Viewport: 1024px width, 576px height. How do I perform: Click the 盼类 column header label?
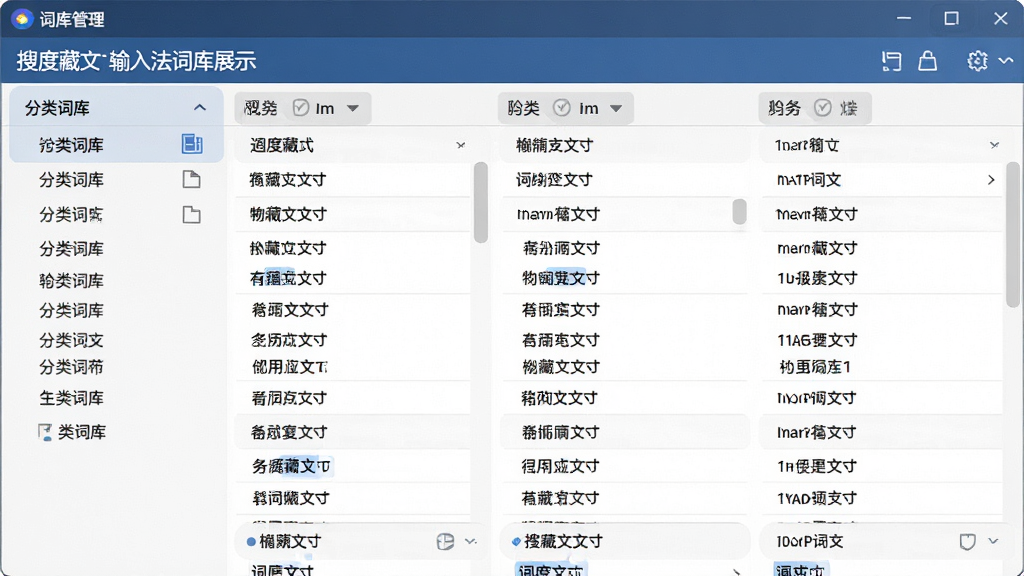(x=523, y=108)
